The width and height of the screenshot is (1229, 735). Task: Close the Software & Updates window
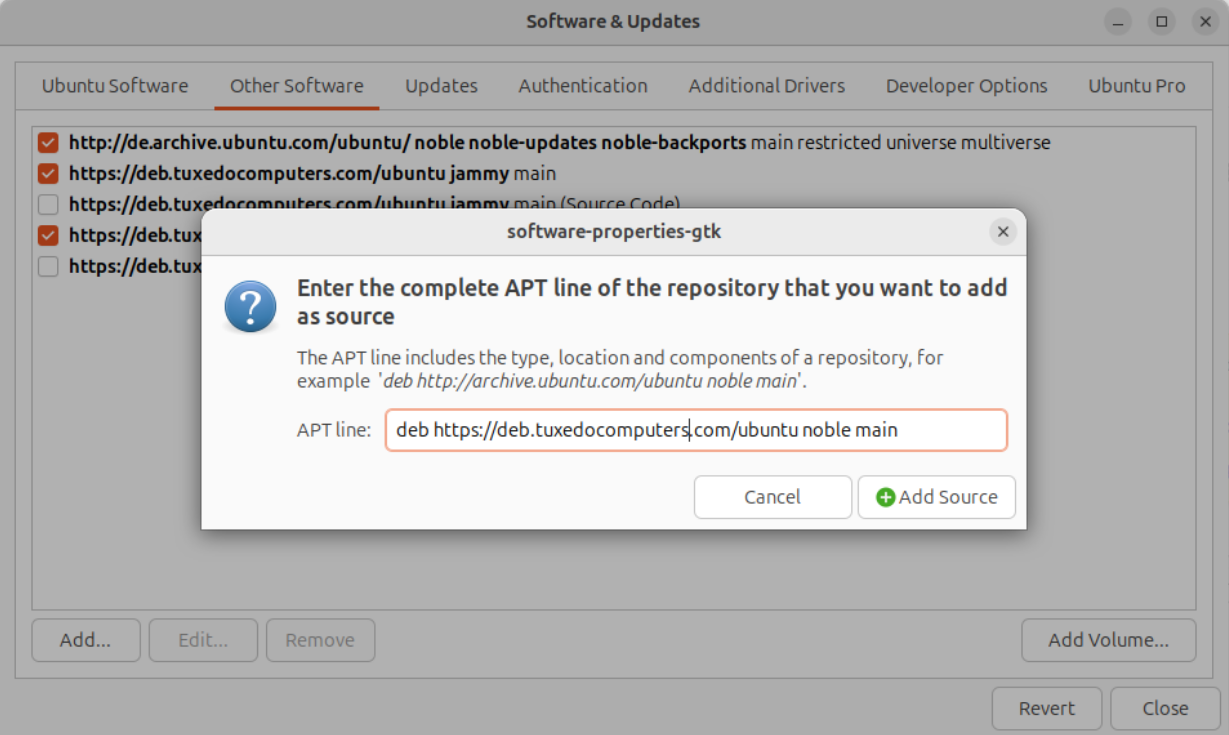[x=1203, y=21]
